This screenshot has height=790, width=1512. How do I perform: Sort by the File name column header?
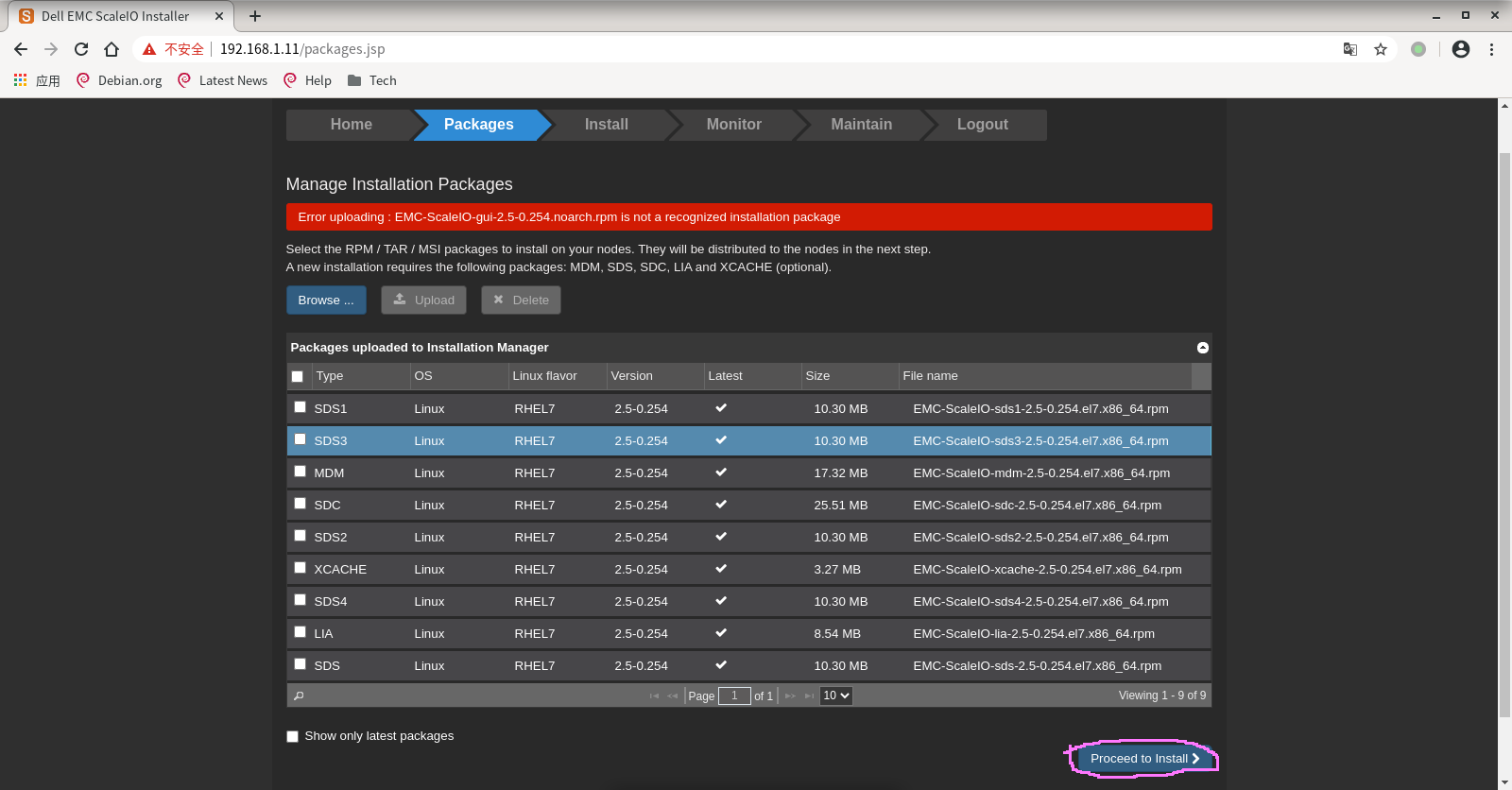tap(1045, 376)
